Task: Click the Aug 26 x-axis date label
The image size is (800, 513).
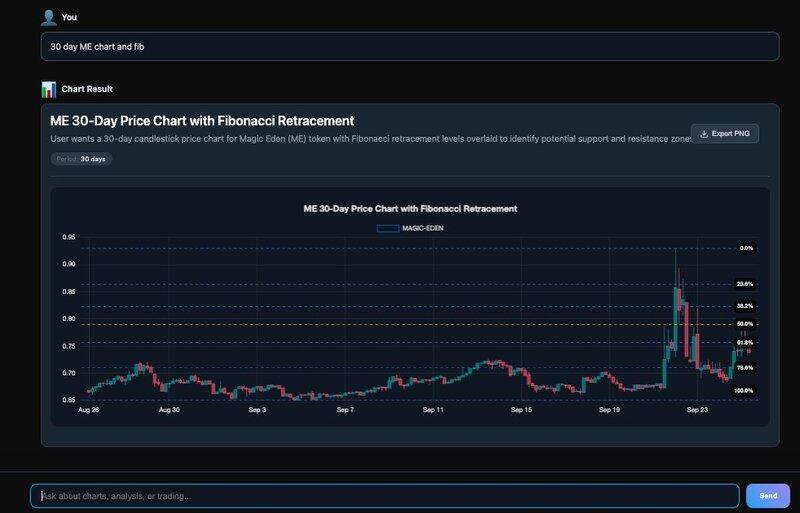Action: tap(89, 409)
